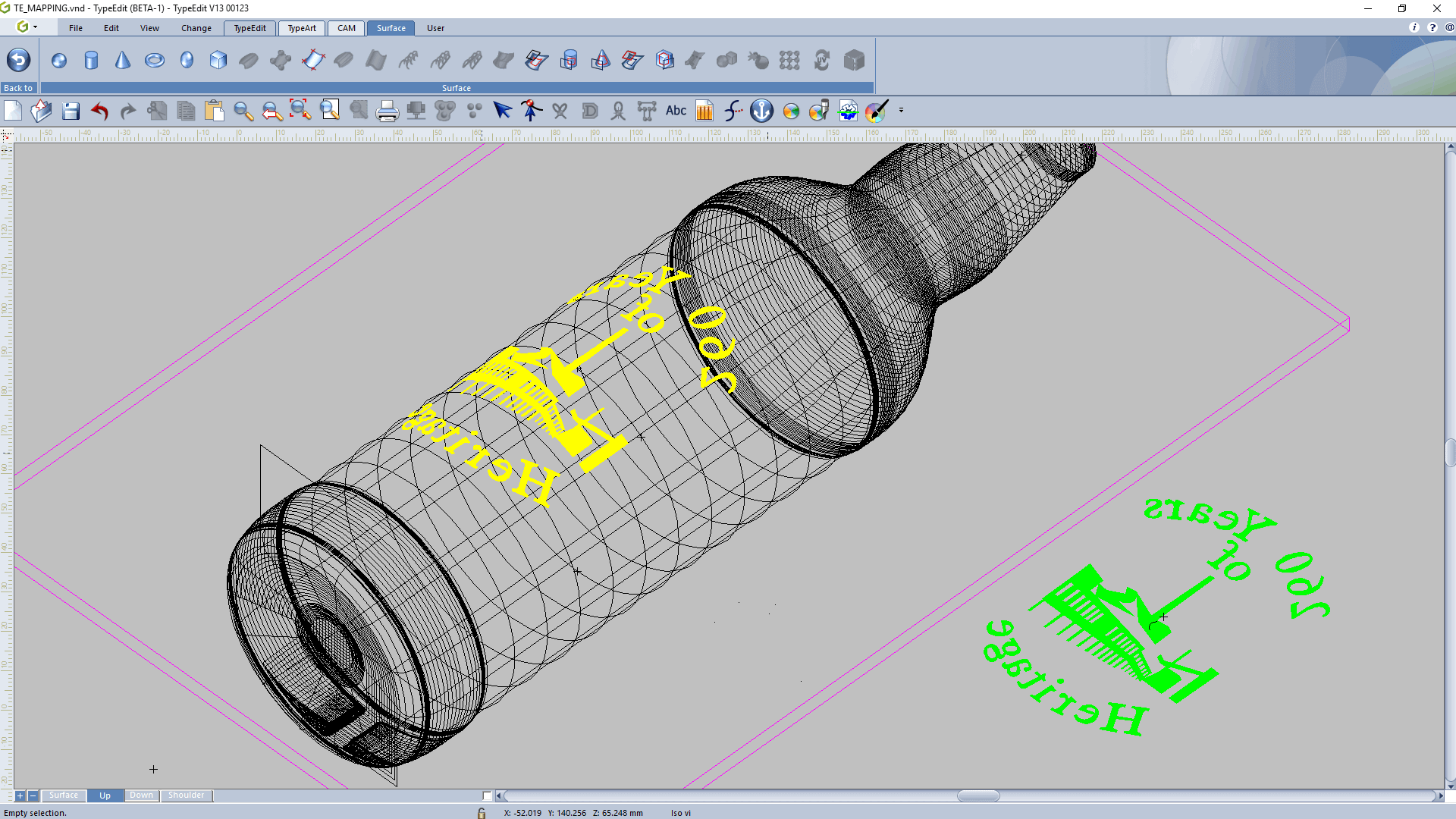The height and width of the screenshot is (819, 1456).
Task: Toggle the padlock icon in status bar
Action: 482,813
